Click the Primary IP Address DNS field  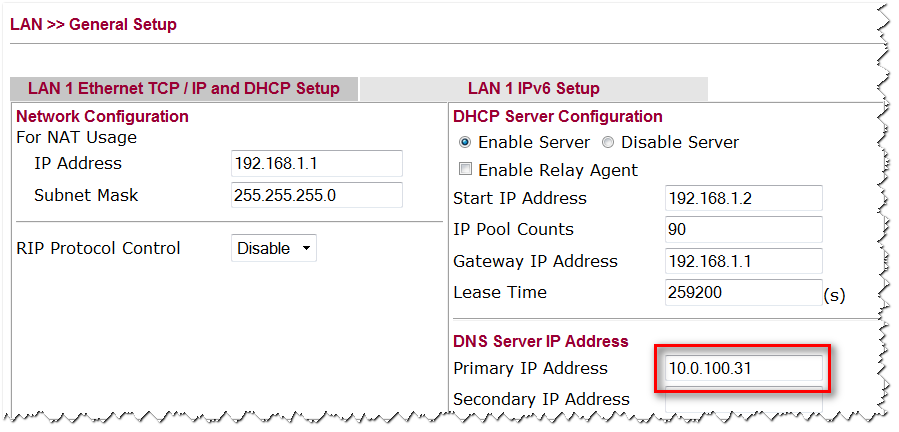click(743, 369)
